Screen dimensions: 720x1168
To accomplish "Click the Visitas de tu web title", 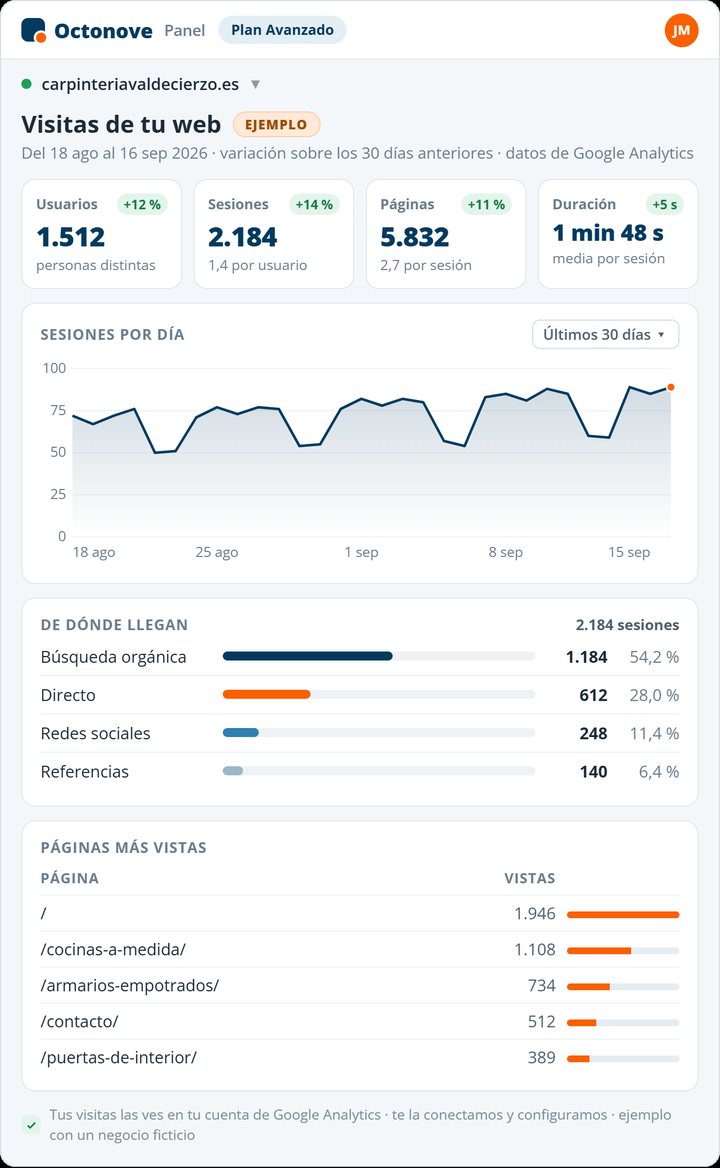I will tap(121, 124).
